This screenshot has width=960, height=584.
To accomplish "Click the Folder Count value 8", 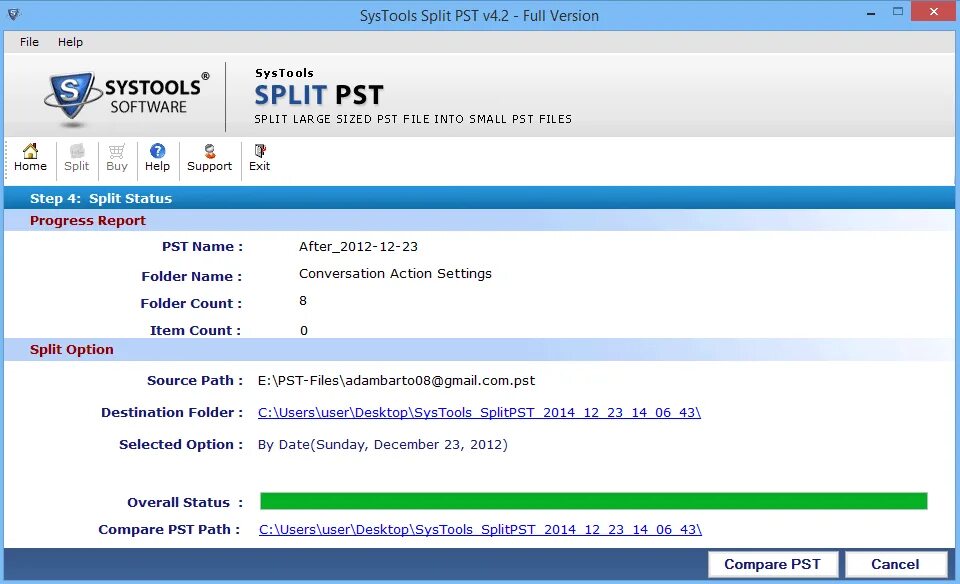I will click(302, 301).
